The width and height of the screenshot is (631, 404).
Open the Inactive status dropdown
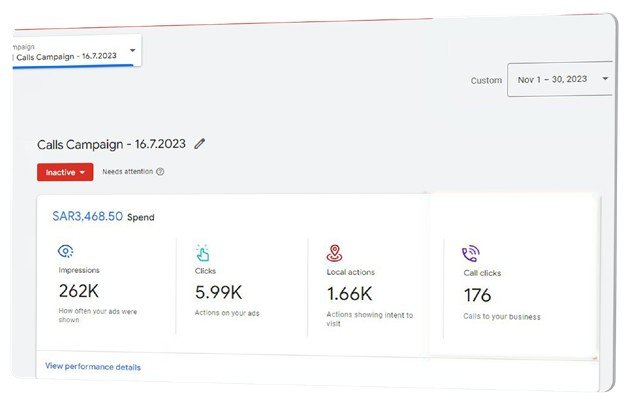click(x=65, y=172)
